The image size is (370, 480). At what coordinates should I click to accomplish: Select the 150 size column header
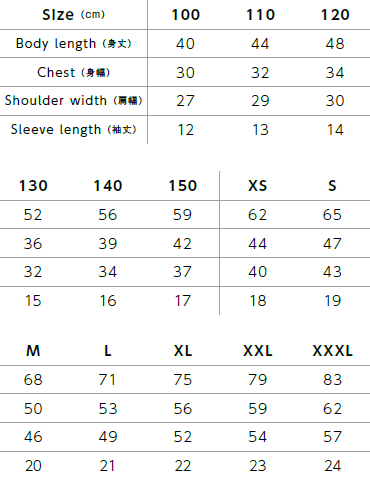tap(183, 186)
